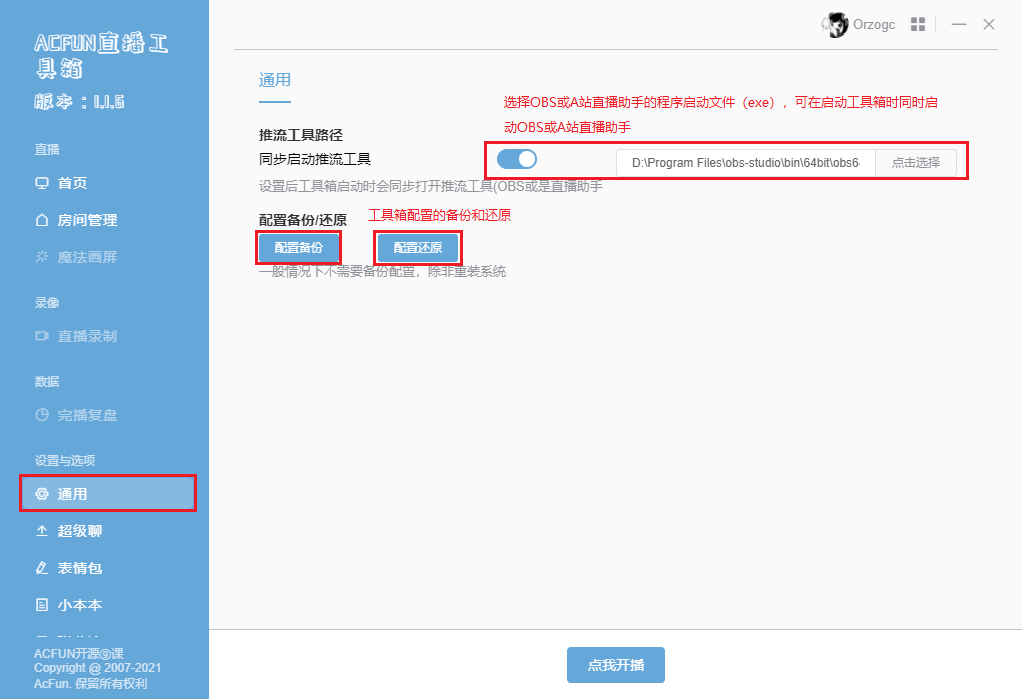Click the hint text starting with 设置后工具箱启动时
Viewport: 1022px width, 699px height.
point(431,186)
